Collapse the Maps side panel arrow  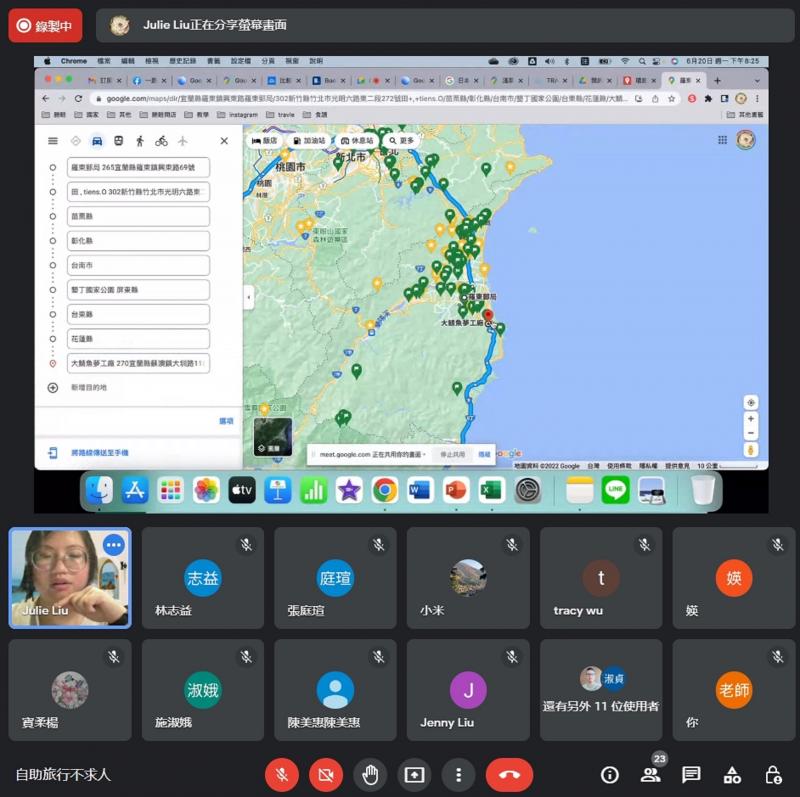[248, 297]
